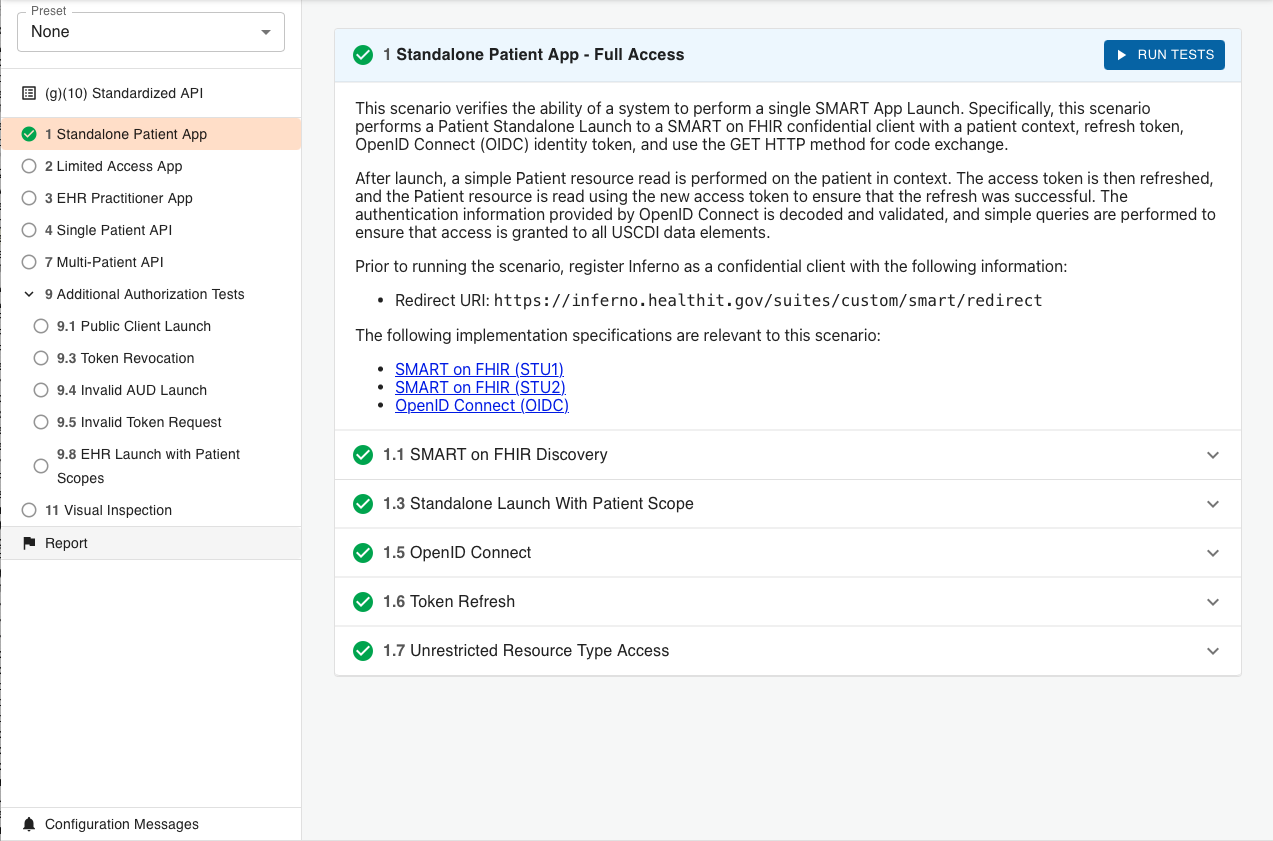Click the status circle beside 9.1 Public Client Launch

click(41, 326)
